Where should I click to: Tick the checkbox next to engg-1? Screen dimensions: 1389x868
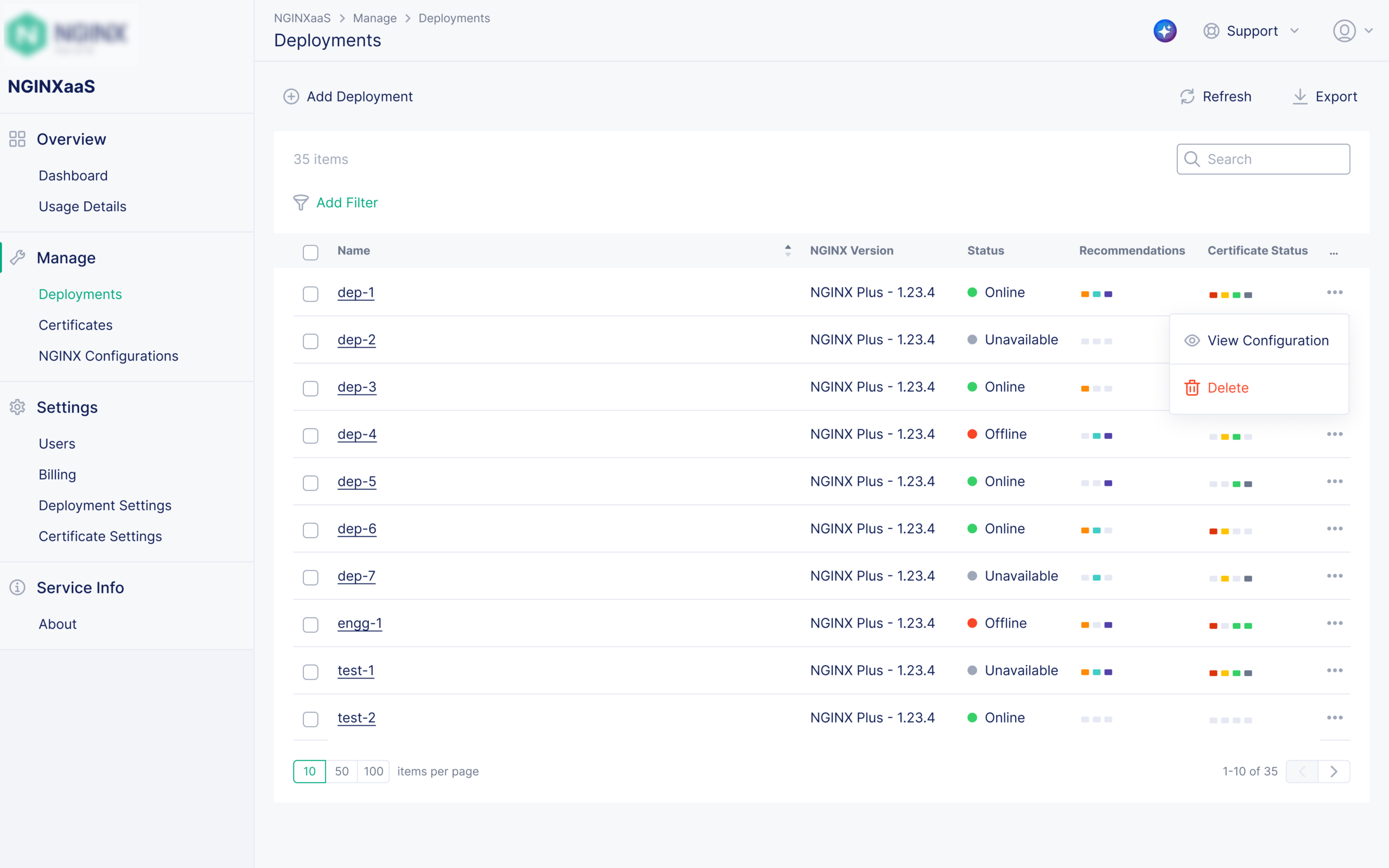pos(310,624)
